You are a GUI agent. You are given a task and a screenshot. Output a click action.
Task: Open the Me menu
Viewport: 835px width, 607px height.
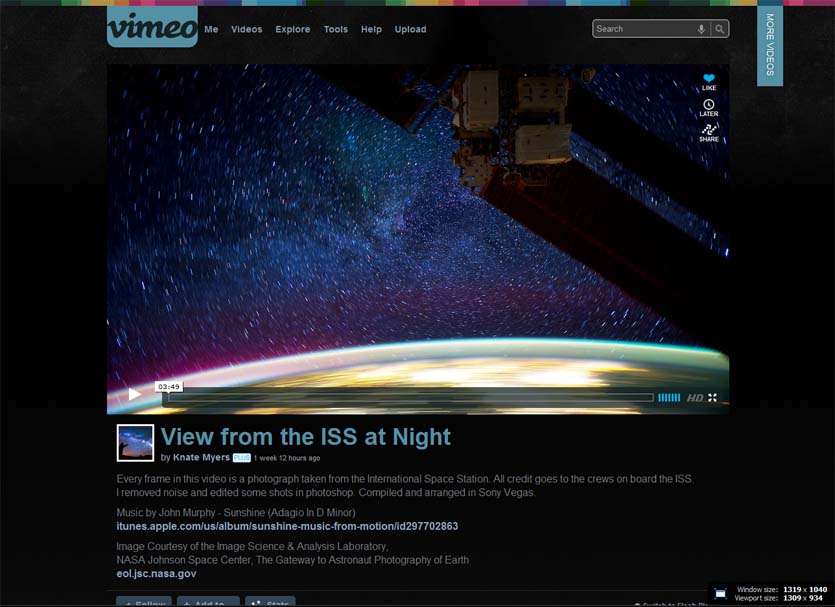coord(211,29)
